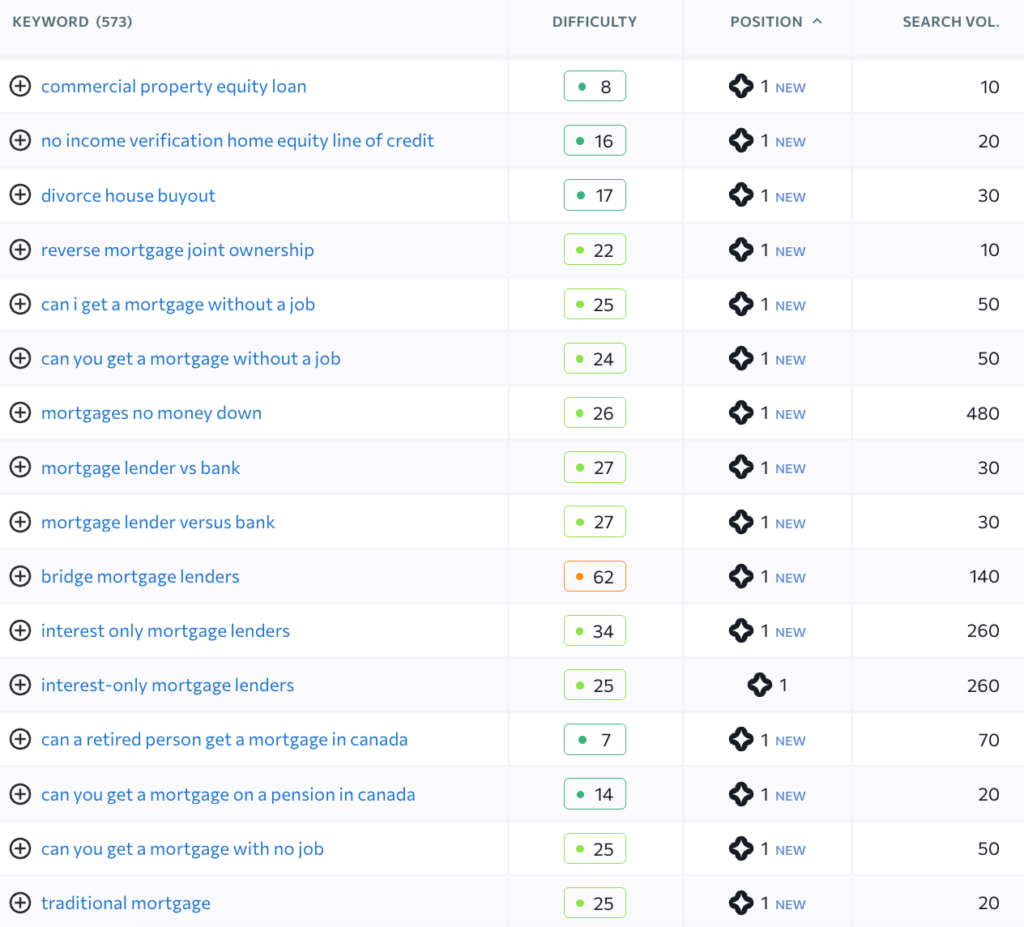
Task: Toggle the Position sort arrow
Action: pos(817,21)
